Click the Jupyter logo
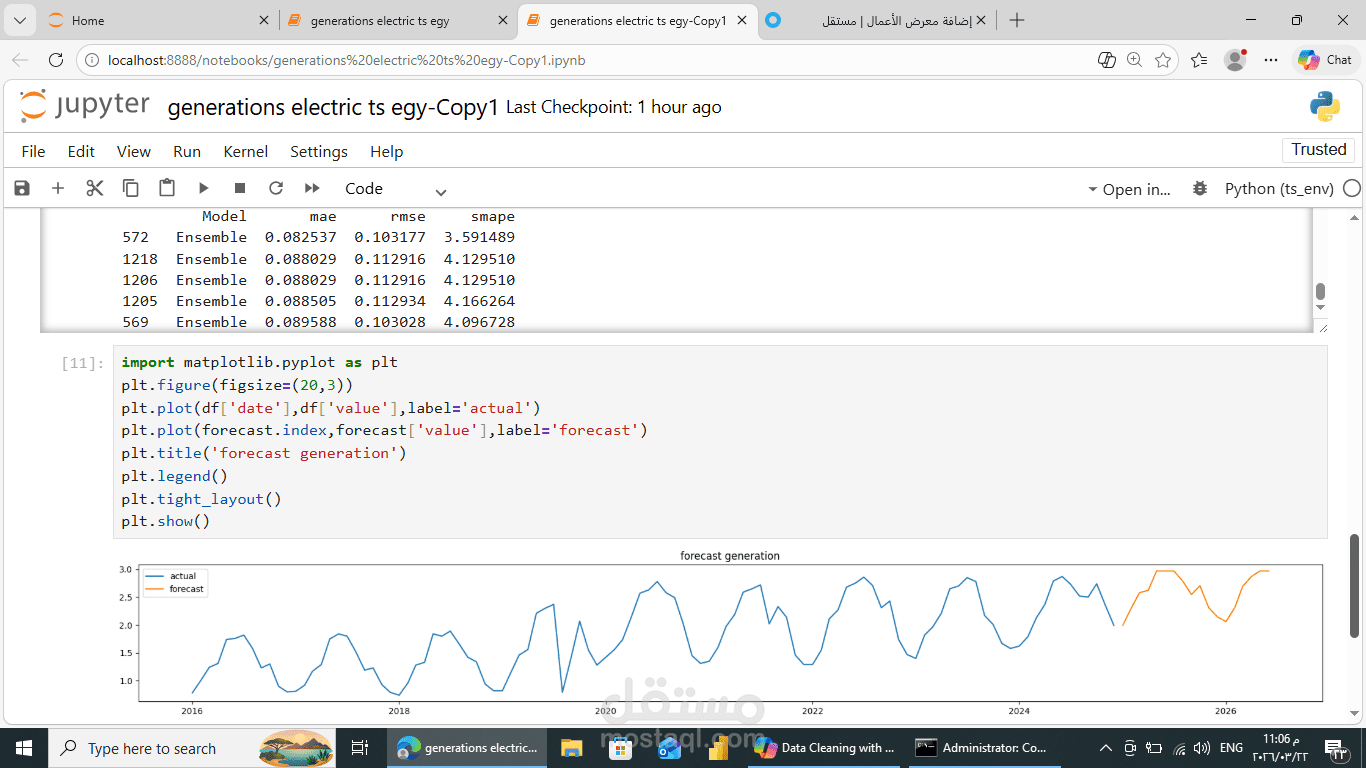This screenshot has height=768, width=1366. point(85,106)
